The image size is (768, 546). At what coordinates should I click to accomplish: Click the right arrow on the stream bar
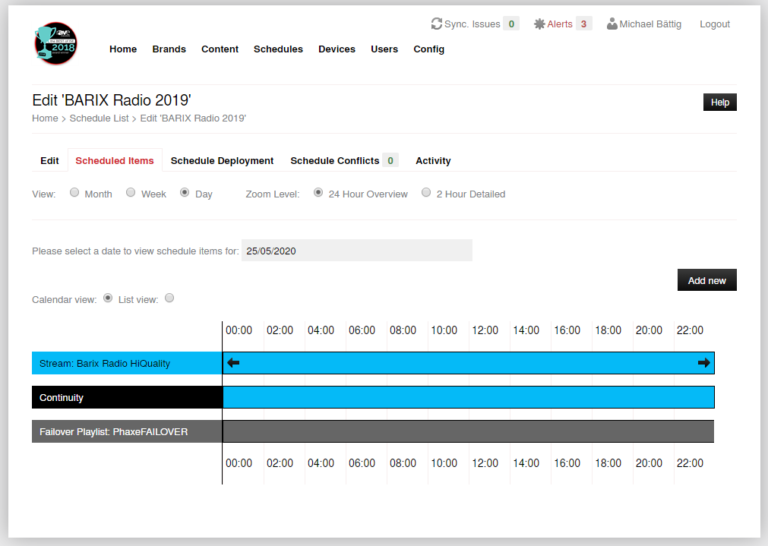pyautogui.click(x=703, y=363)
